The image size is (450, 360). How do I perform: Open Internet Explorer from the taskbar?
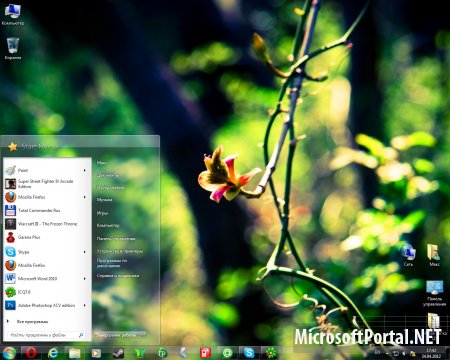pos(53,353)
